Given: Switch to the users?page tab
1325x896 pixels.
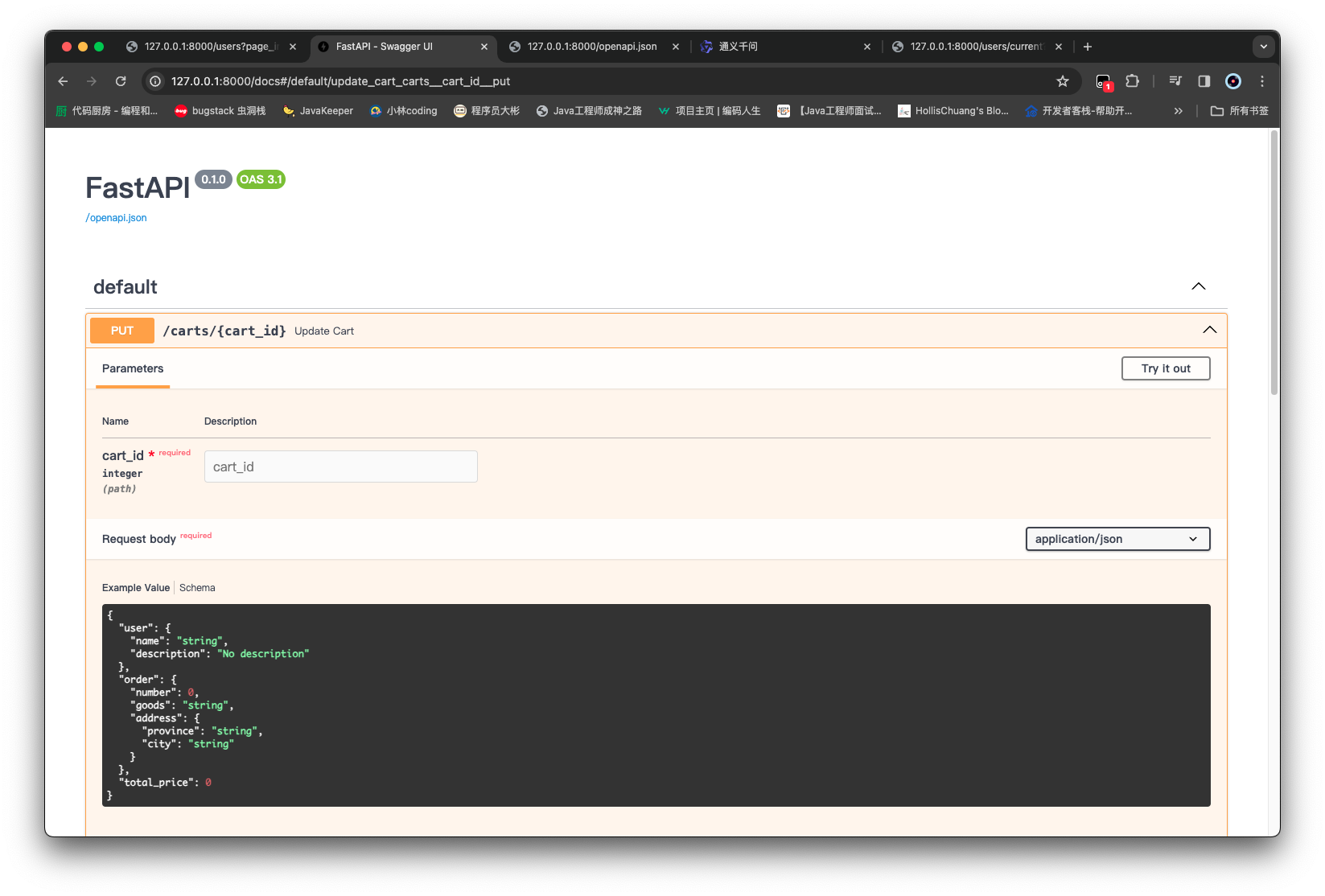Looking at the screenshot, I should 211,47.
